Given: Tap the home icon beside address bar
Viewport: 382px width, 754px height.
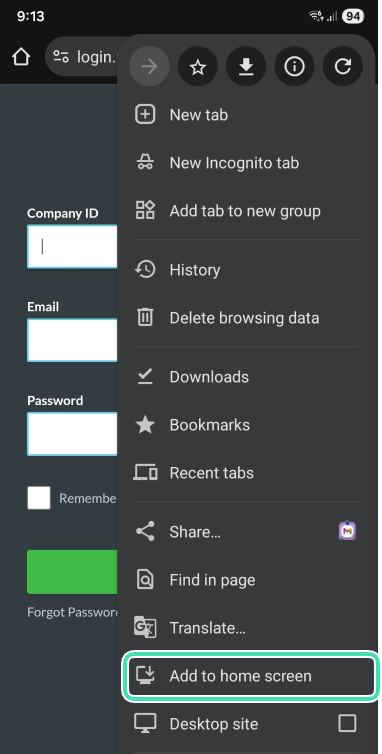Looking at the screenshot, I should coord(21,57).
